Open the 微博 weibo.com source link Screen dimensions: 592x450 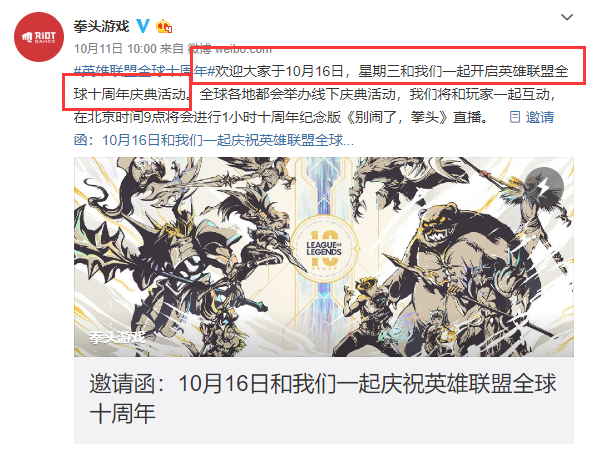click(x=230, y=49)
